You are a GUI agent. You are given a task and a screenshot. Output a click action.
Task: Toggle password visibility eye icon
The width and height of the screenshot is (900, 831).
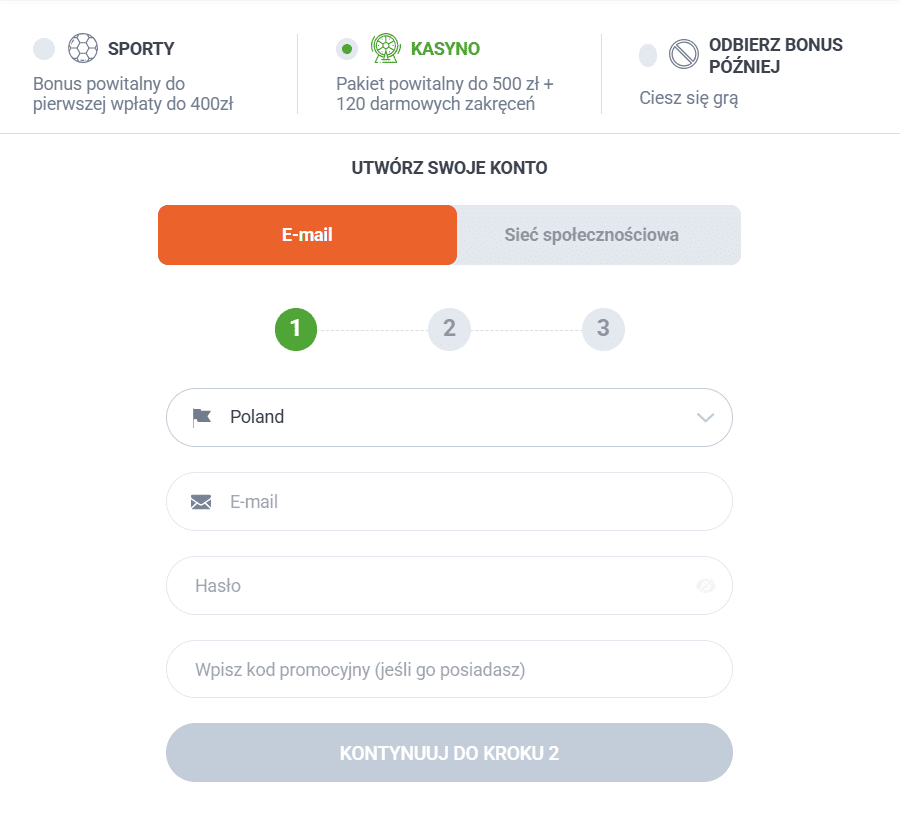[x=706, y=586]
